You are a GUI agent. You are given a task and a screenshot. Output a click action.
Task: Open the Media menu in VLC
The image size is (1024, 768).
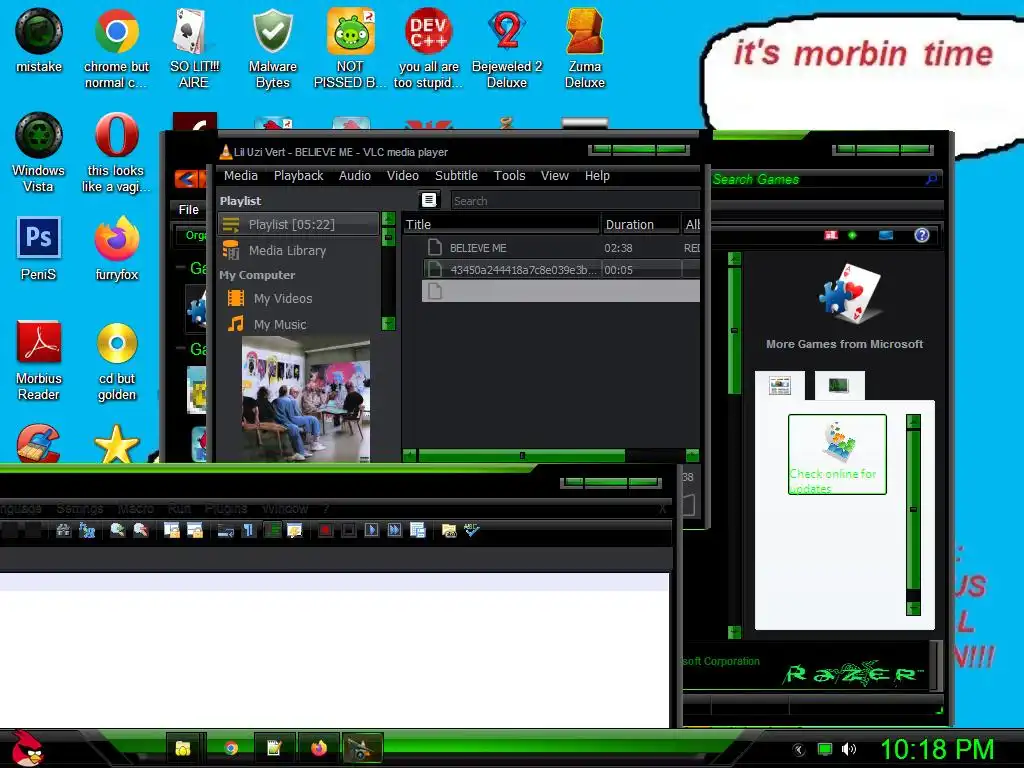click(241, 176)
